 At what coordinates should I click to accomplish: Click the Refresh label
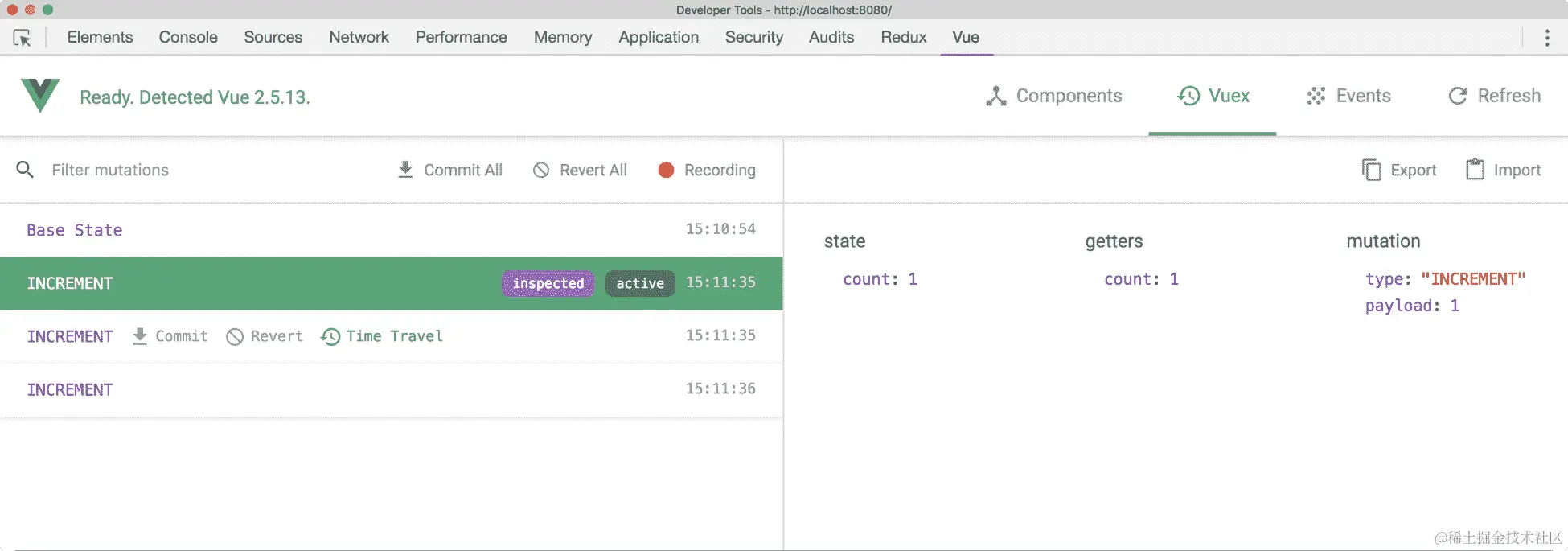tap(1509, 96)
